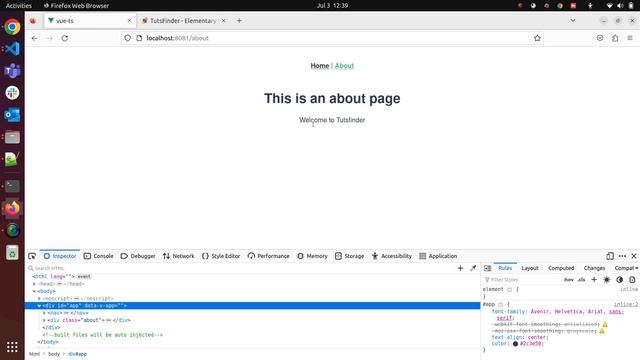Open a new browser tab
640x360 pixels.
[239, 20]
